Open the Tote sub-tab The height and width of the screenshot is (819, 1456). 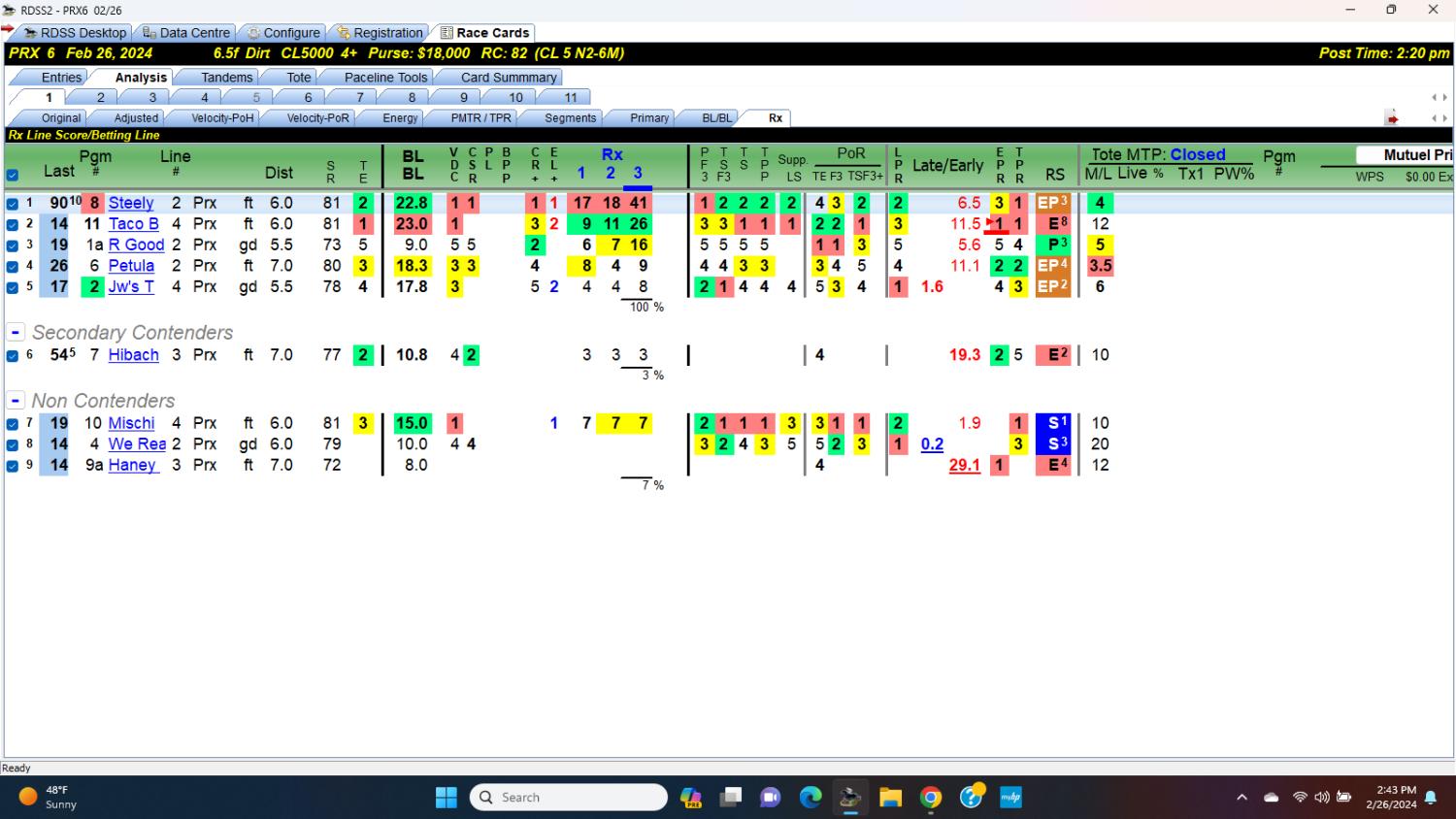(x=298, y=78)
